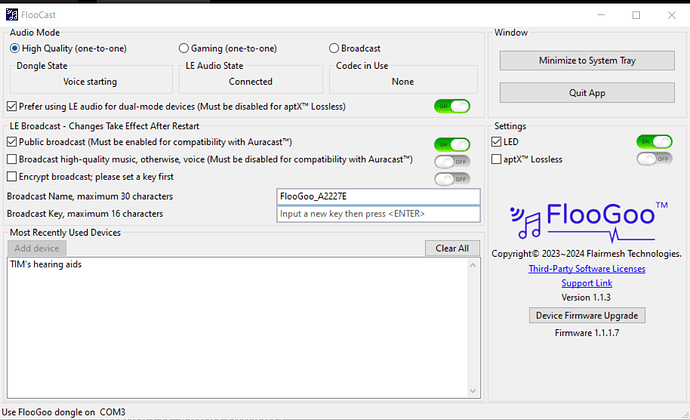Turn on the Encrypt broadcast switch

[x=452, y=179]
